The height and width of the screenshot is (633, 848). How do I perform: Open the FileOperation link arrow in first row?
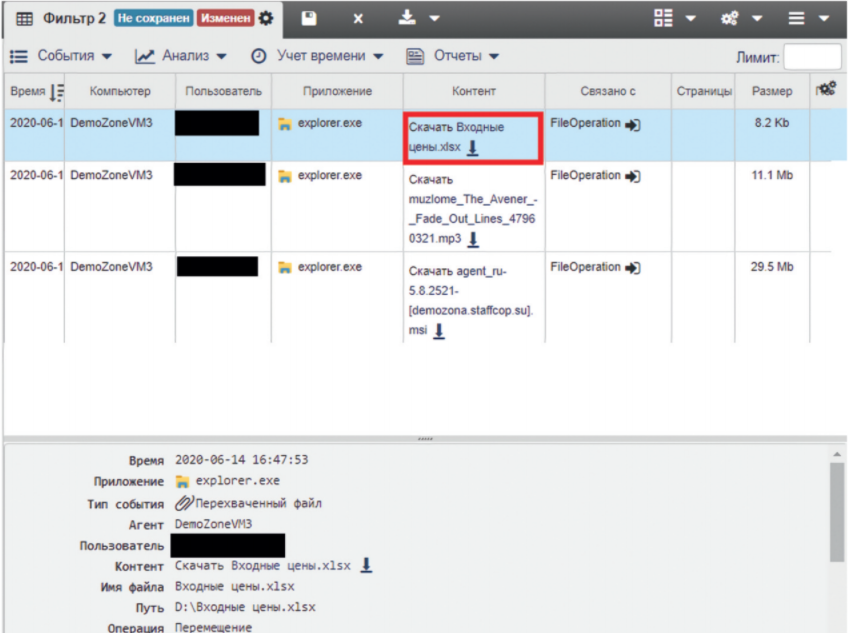[x=632, y=125]
